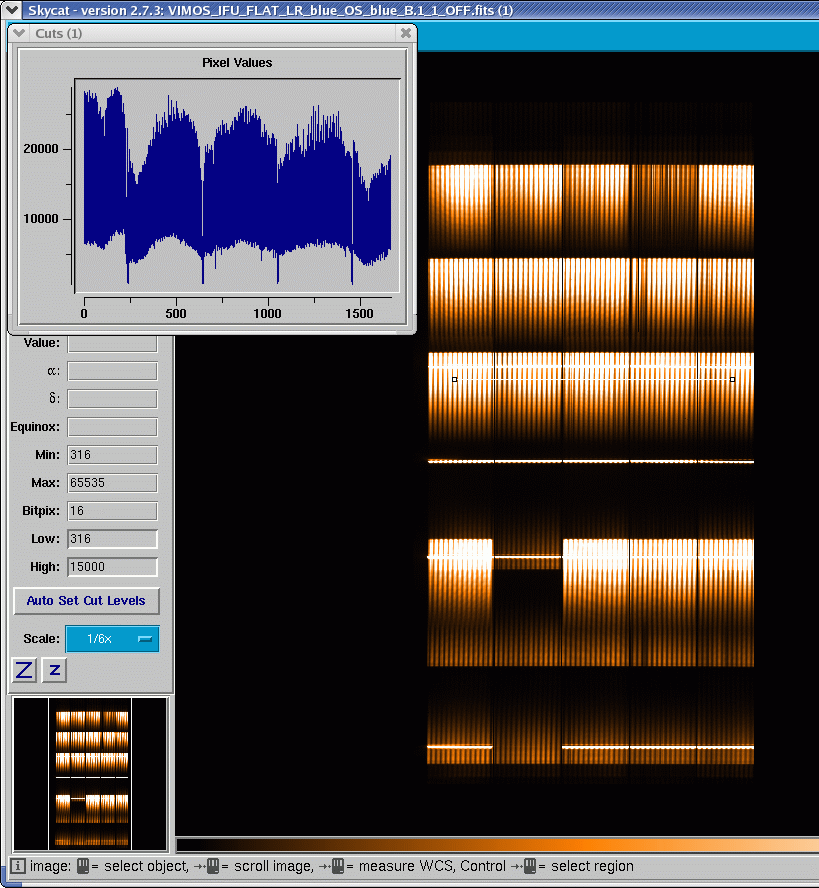
Task: Close the Cuts (1) window
Action: (406, 33)
